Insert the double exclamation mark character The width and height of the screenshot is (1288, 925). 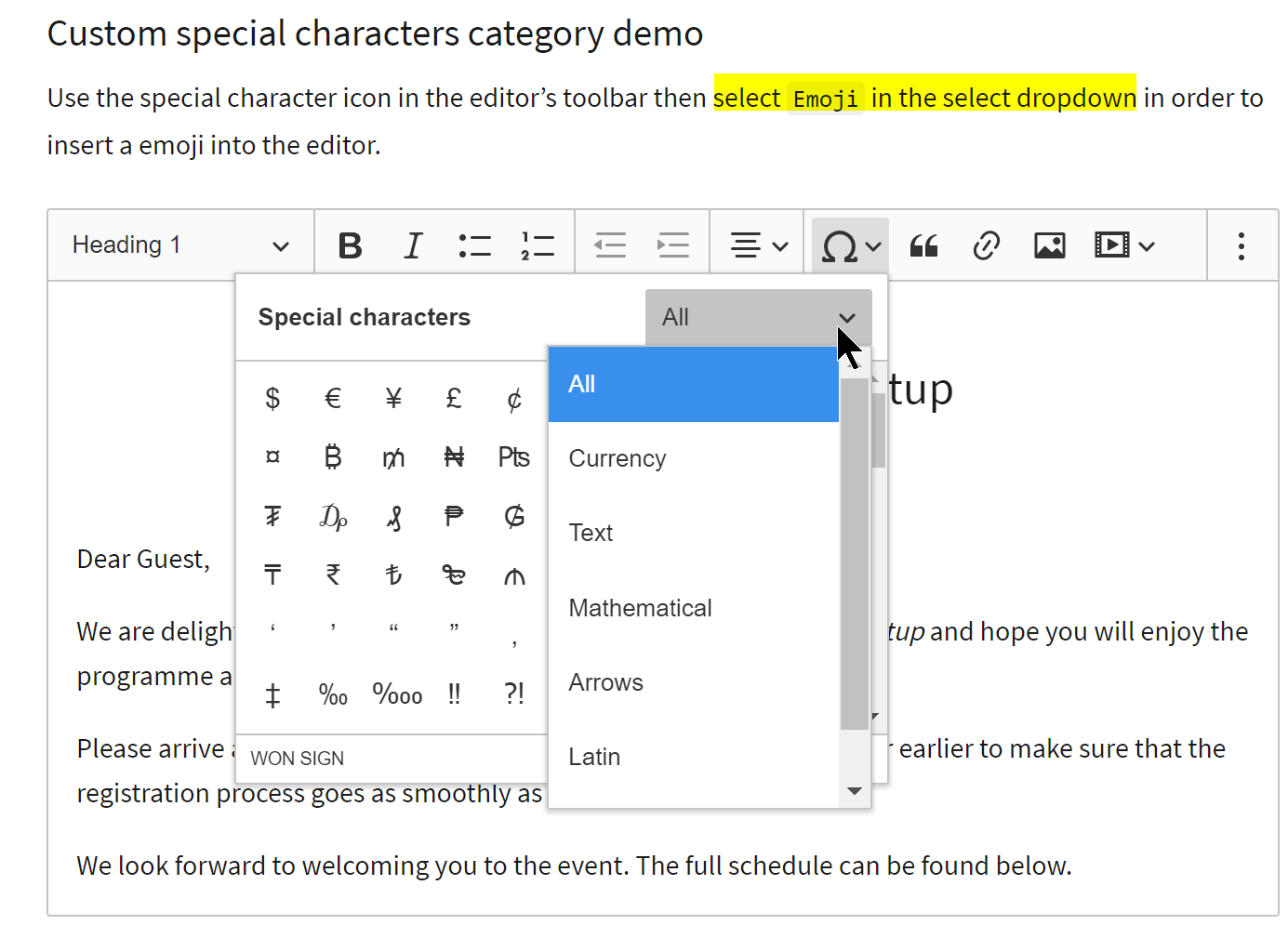454,694
